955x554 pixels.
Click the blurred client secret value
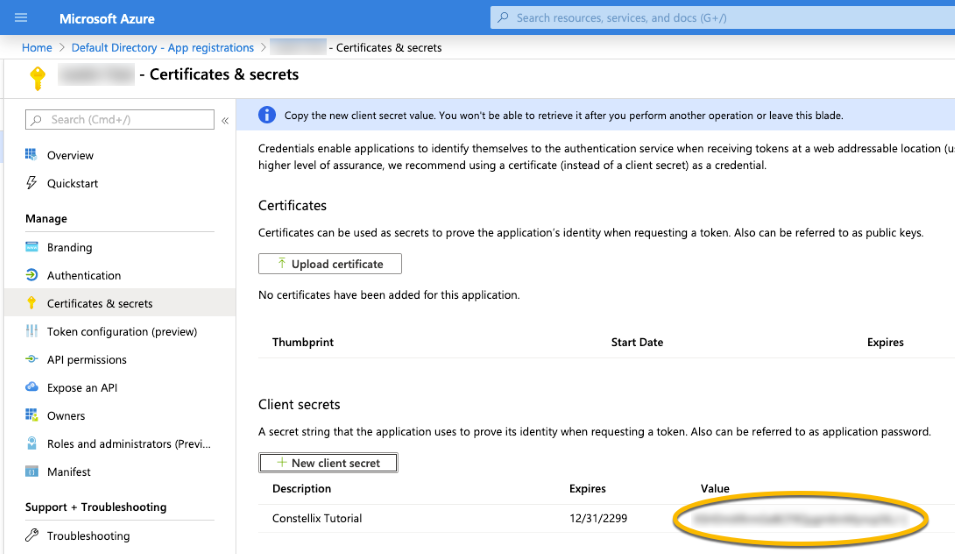pyautogui.click(x=801, y=519)
